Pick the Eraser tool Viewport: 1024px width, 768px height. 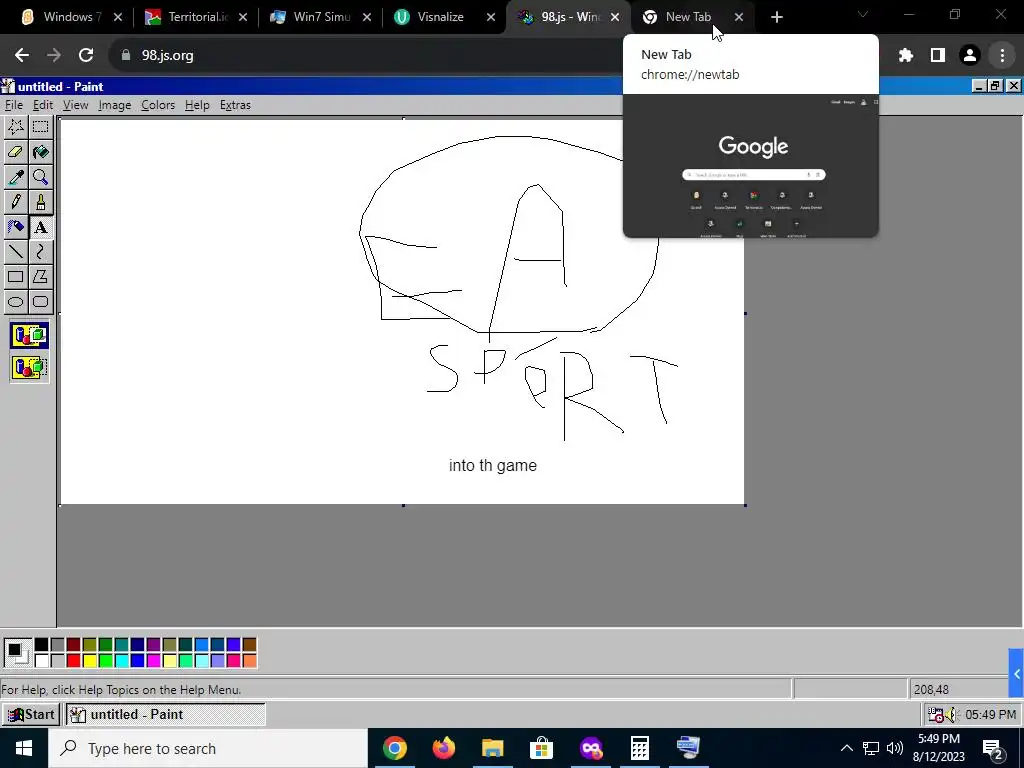tap(16, 152)
